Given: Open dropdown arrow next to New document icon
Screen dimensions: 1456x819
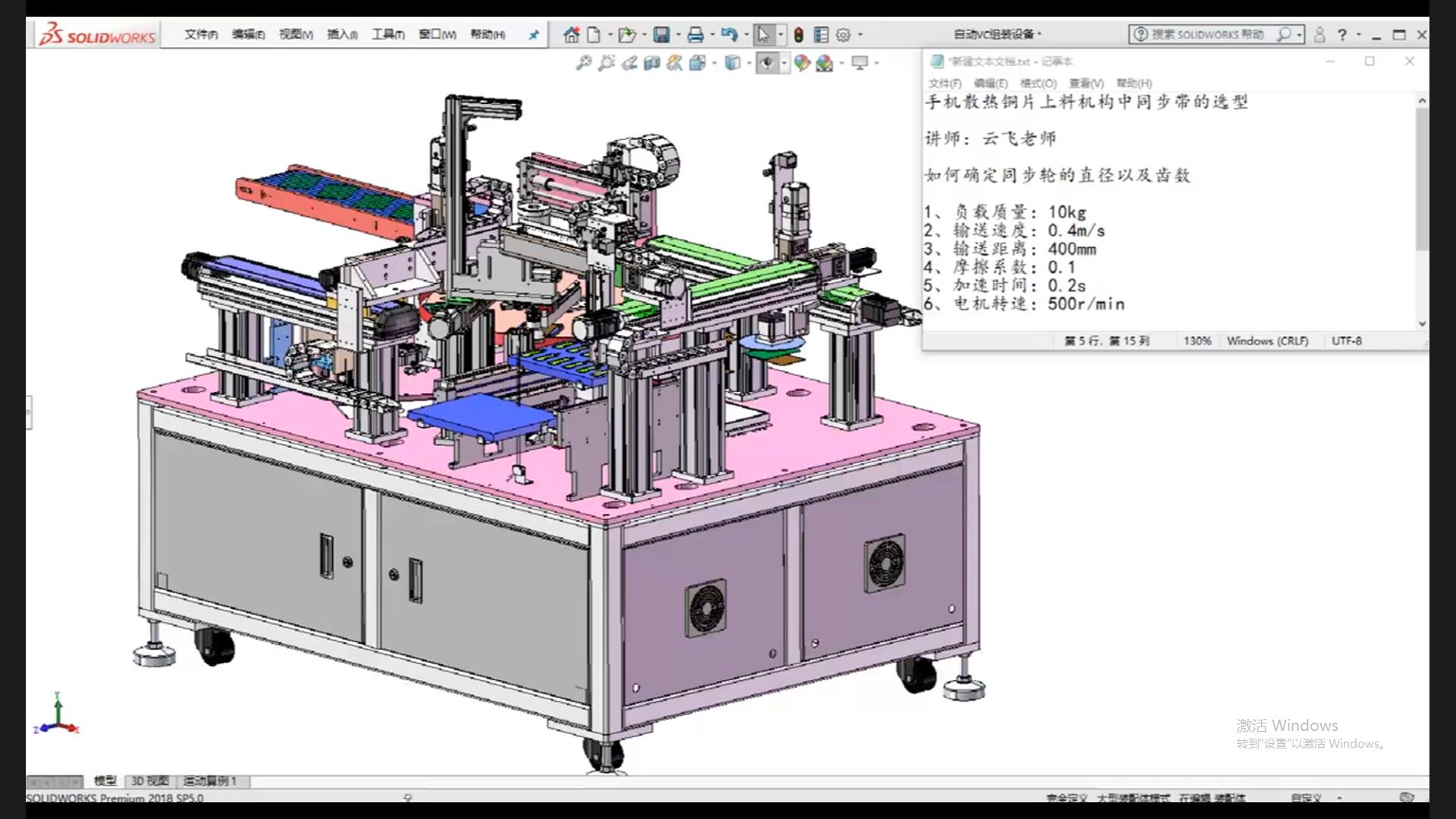Looking at the screenshot, I should pos(610,34).
